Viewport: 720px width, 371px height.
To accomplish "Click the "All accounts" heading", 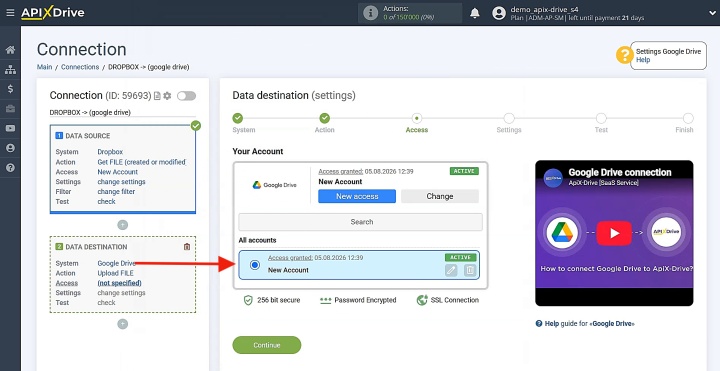I will click(258, 240).
